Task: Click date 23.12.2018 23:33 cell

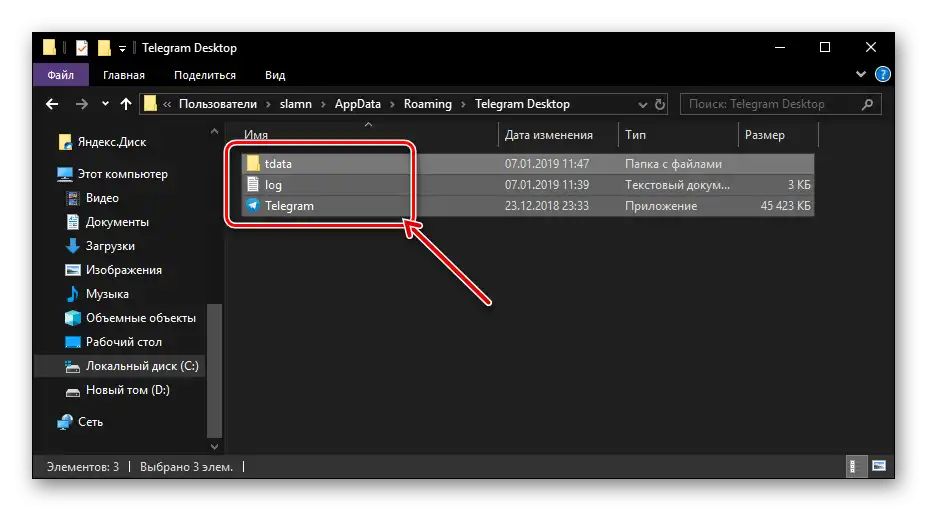Action: (x=547, y=206)
